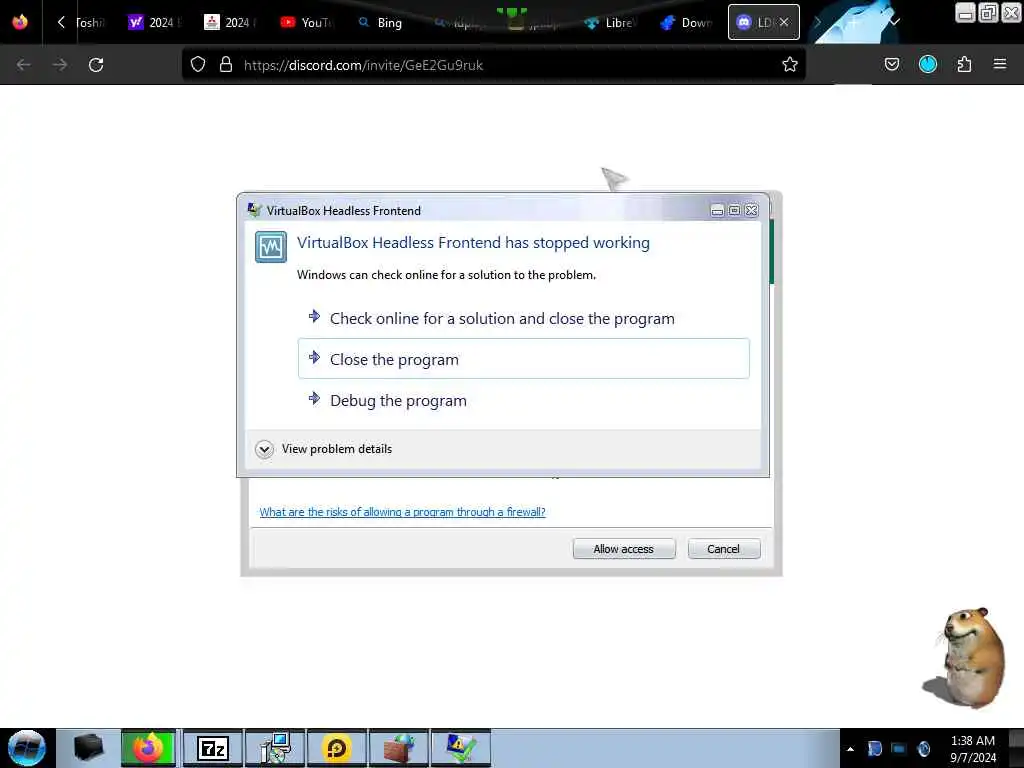Switch to the Download tab
Screen dimensions: 1024x768
(x=685, y=22)
